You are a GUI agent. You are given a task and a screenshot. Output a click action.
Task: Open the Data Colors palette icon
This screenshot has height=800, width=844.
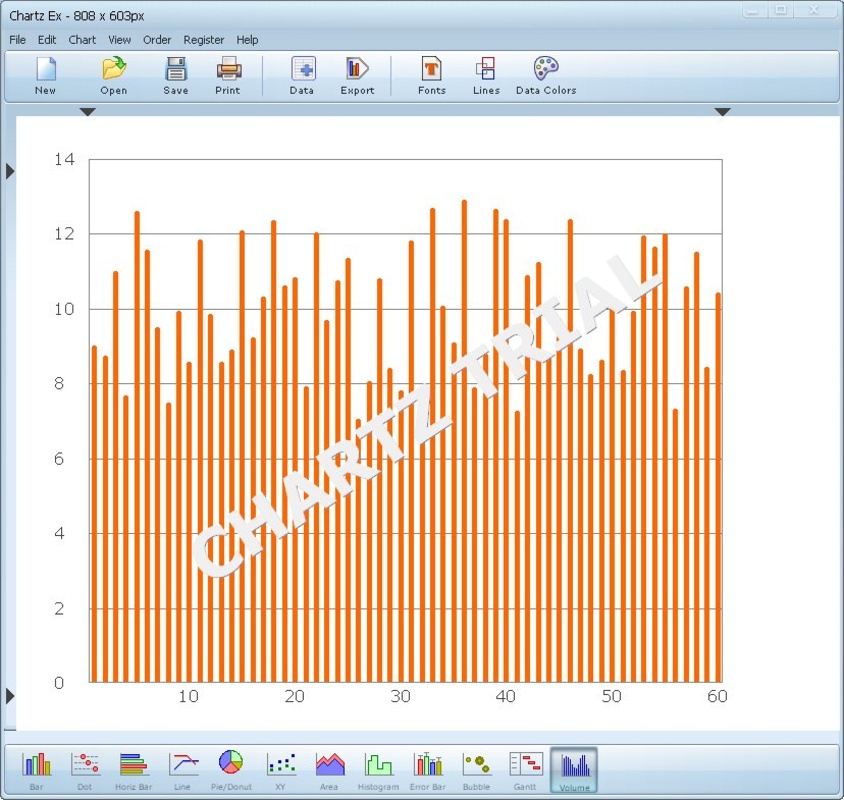(x=546, y=75)
